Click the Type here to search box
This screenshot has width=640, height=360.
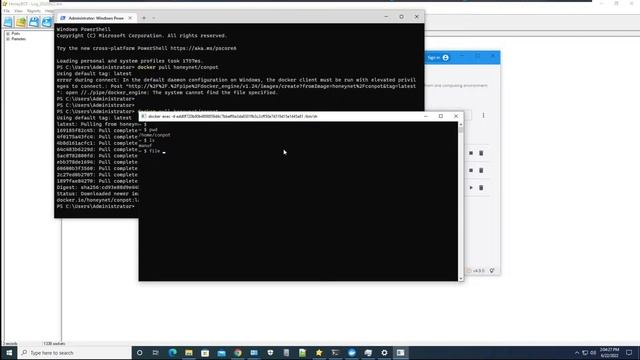tap(75, 353)
